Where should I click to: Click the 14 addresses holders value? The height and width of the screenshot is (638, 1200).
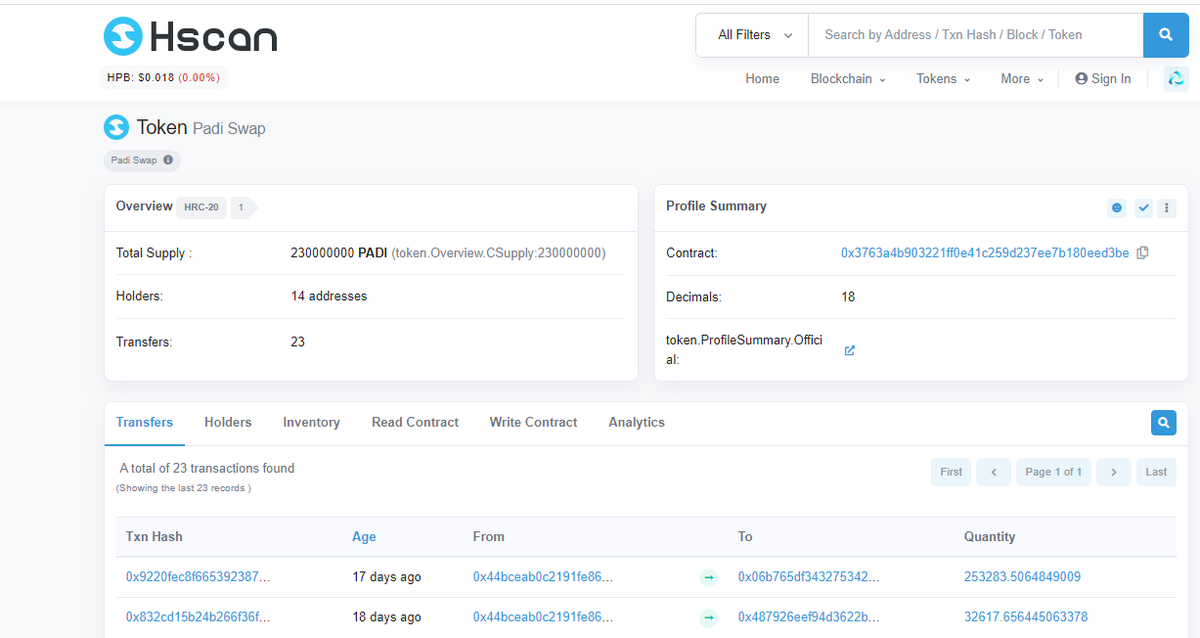(x=329, y=296)
